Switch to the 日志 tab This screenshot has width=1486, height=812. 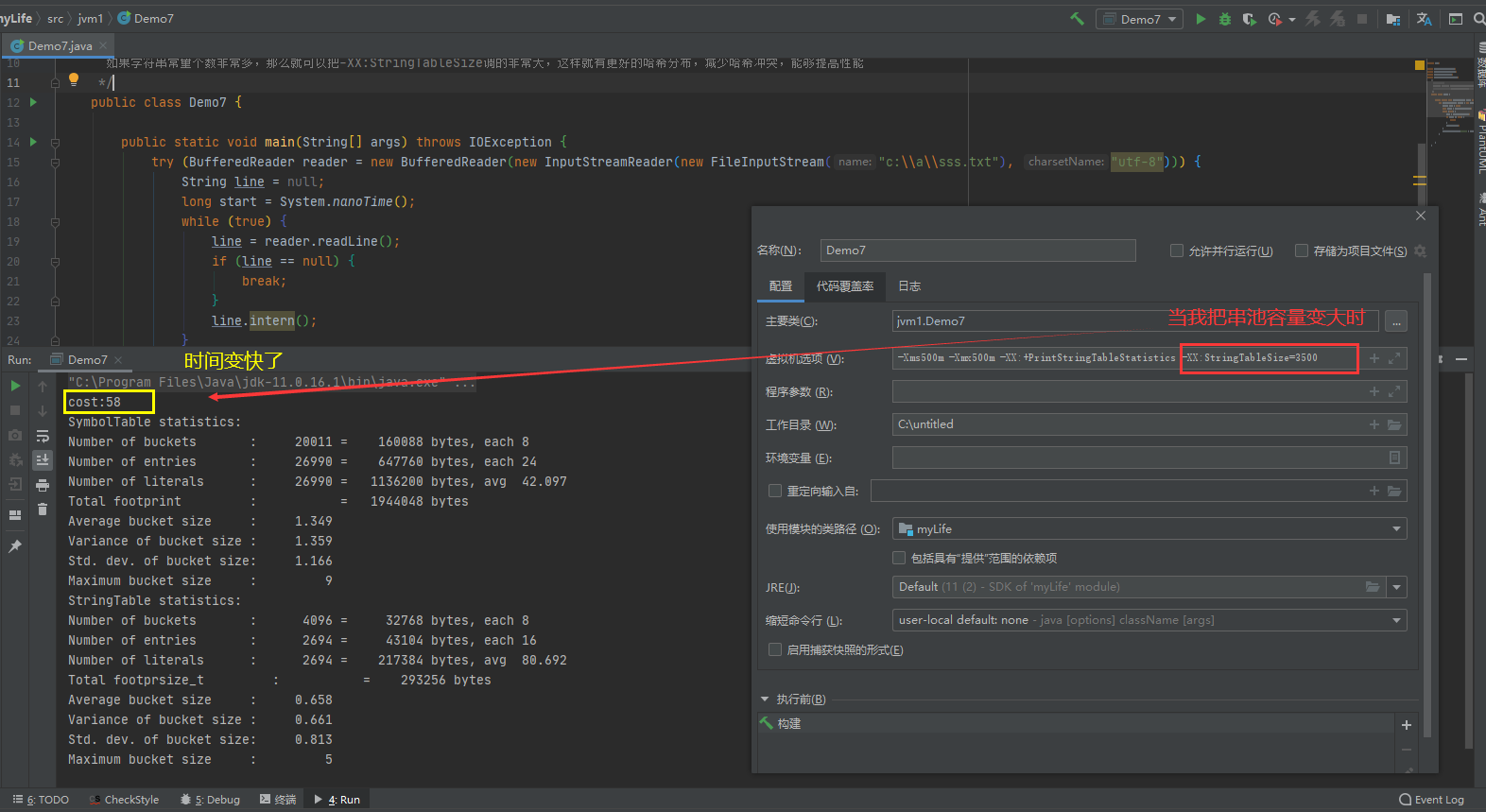click(x=909, y=286)
